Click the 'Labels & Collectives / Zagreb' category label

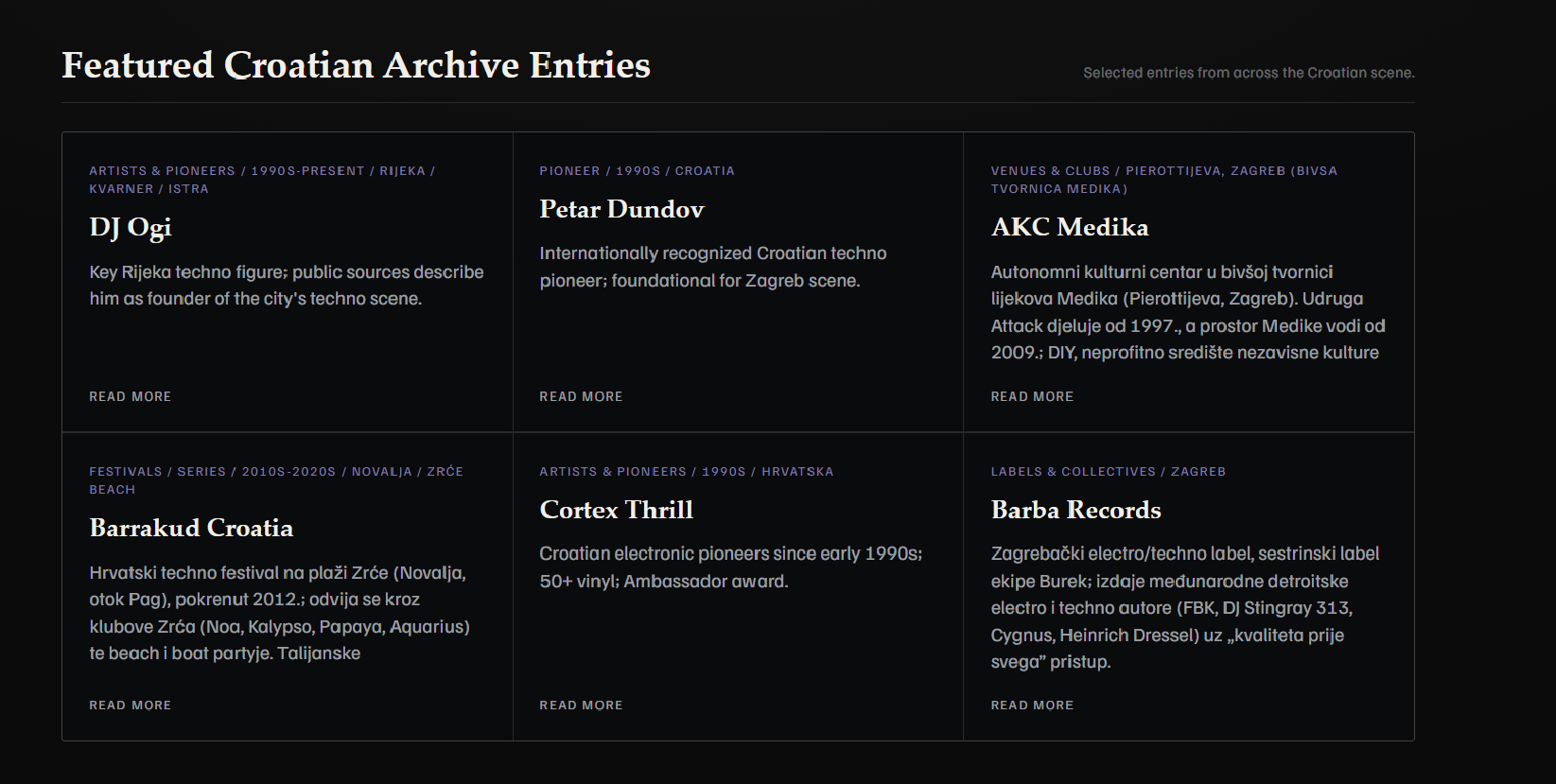coord(1108,472)
